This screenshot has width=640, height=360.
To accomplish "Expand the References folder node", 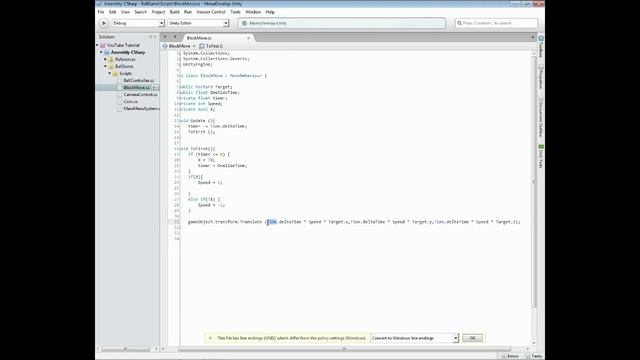I will point(105,59).
